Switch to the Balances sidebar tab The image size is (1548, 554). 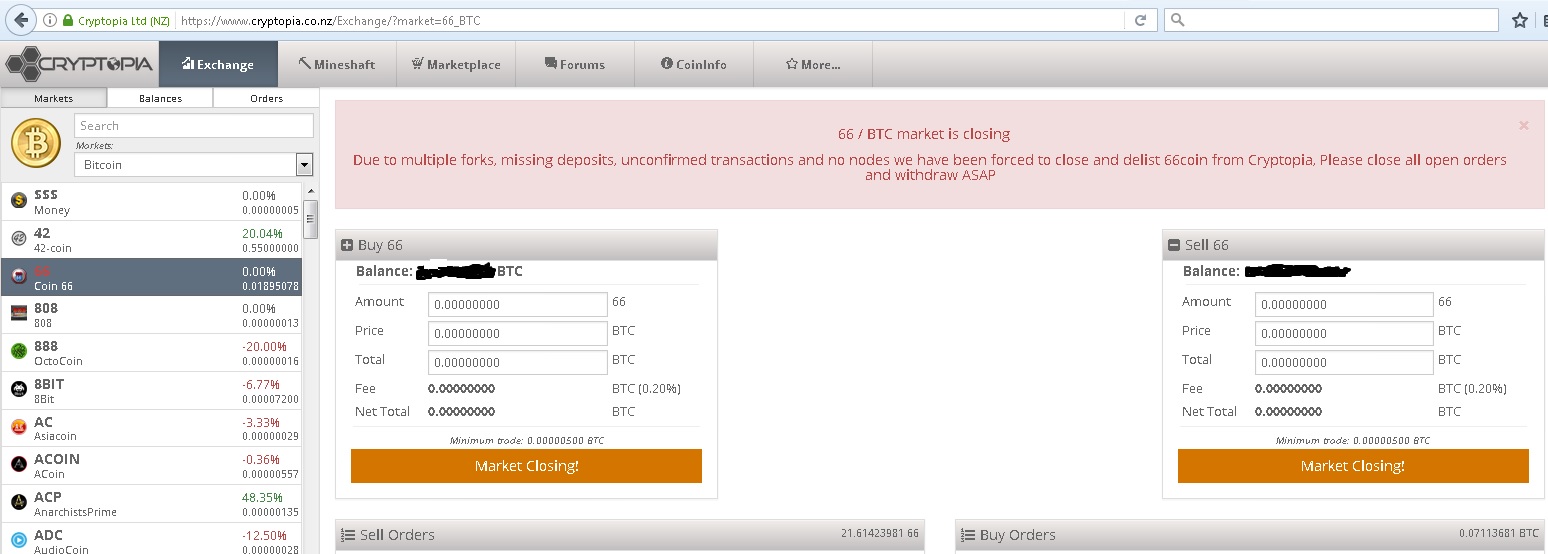[x=160, y=98]
